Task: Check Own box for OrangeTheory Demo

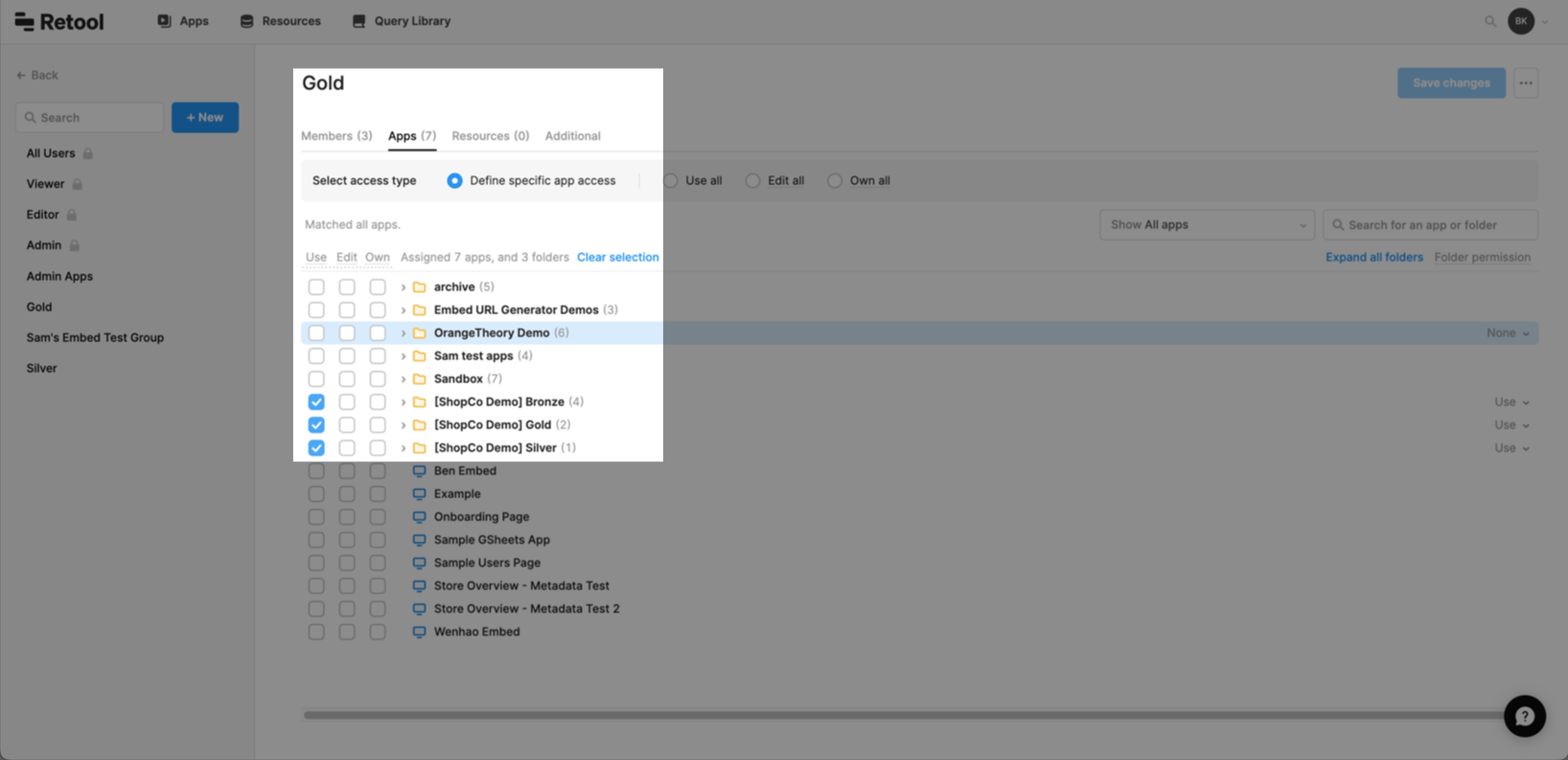Action: [378, 333]
